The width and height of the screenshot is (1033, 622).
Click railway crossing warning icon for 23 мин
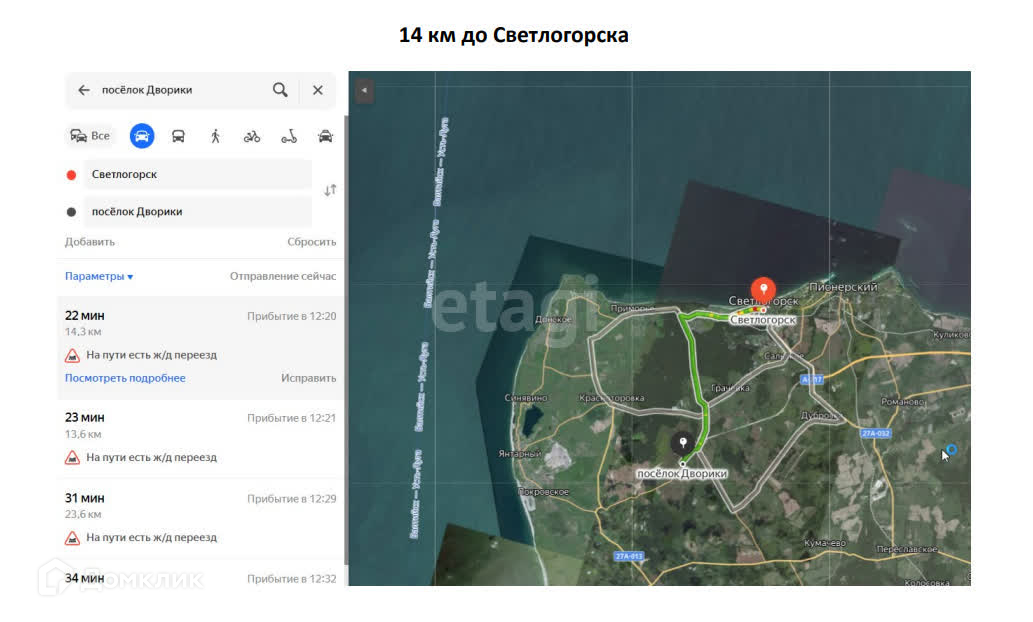click(x=72, y=458)
